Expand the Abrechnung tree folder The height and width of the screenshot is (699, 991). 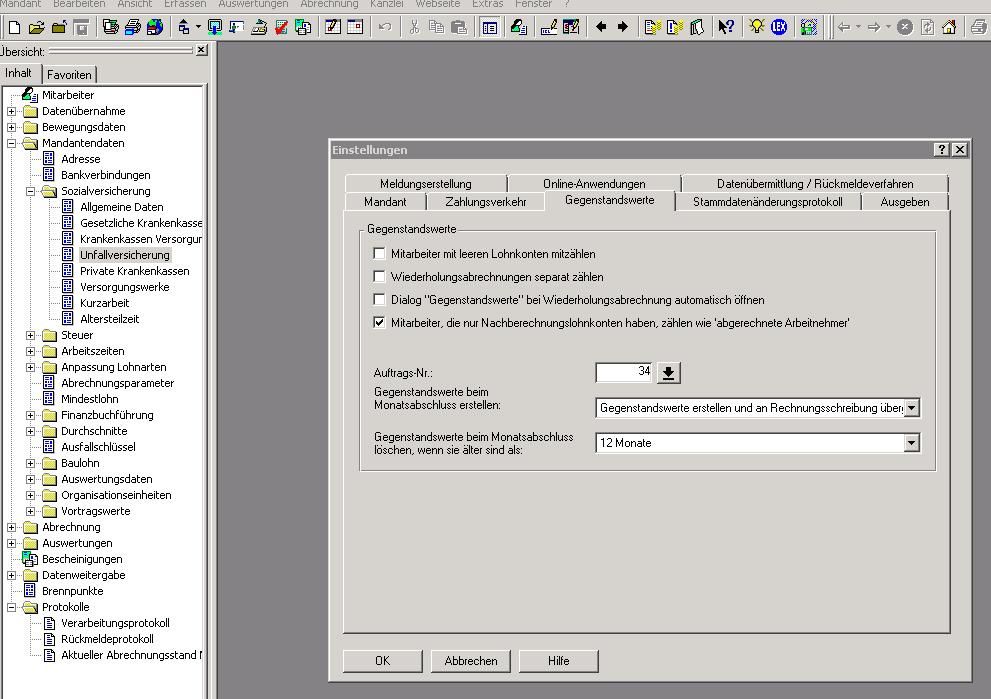[11, 527]
